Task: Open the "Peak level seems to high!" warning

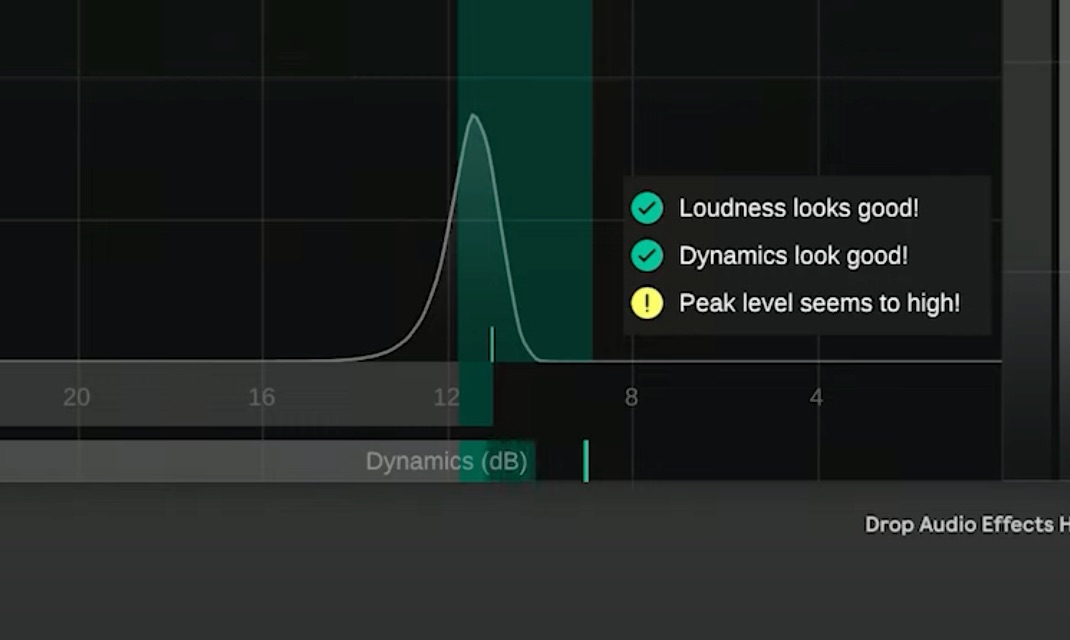Action: [819, 303]
